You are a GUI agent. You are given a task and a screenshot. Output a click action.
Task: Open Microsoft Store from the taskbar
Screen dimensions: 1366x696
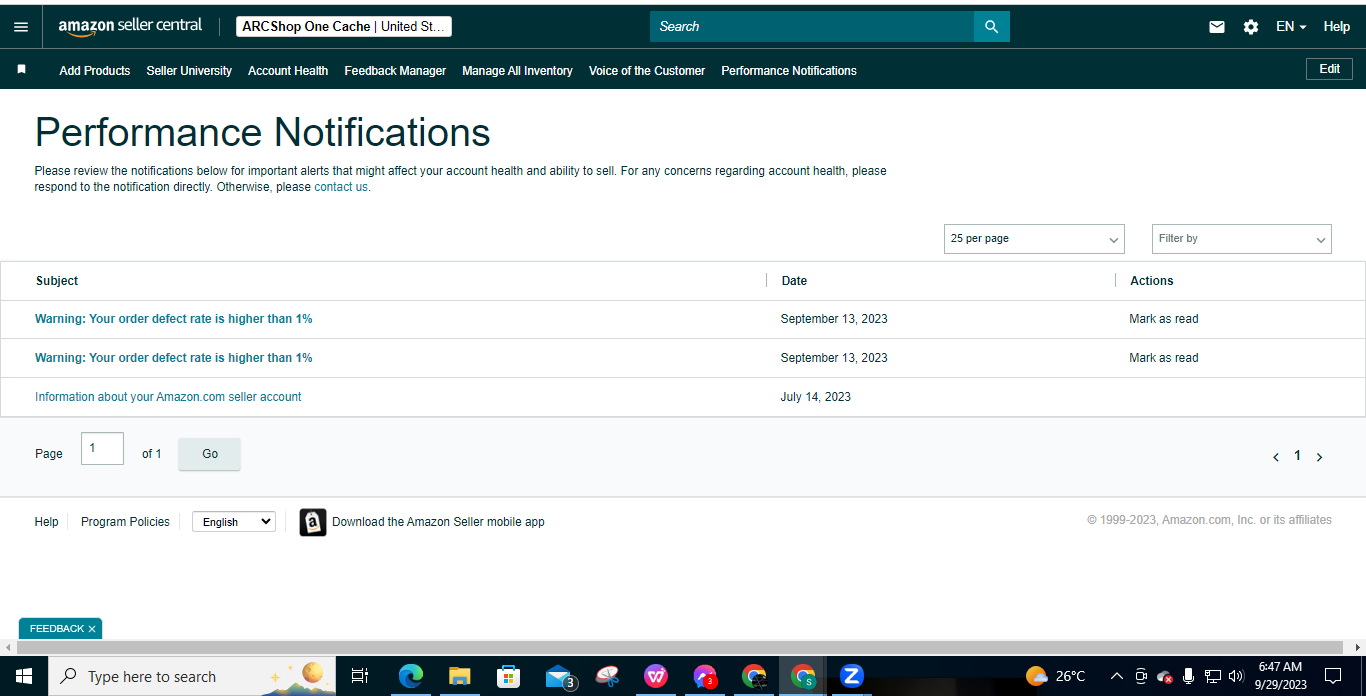tap(508, 676)
